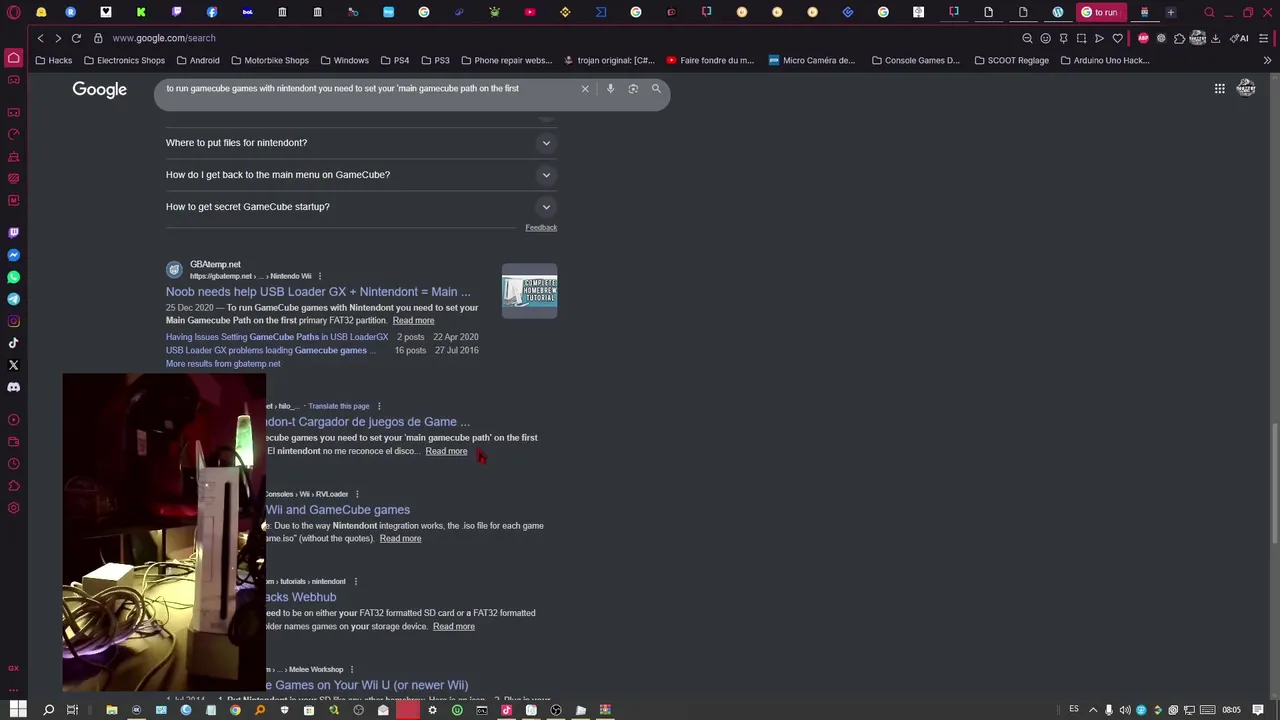Open Instagram from the sidebar
The width and height of the screenshot is (1280, 720).
point(13,321)
